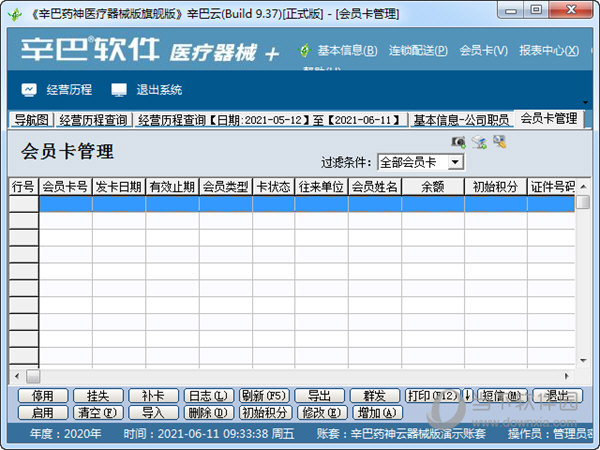Switch to the 基本信息-公司职员 tab

(461, 120)
